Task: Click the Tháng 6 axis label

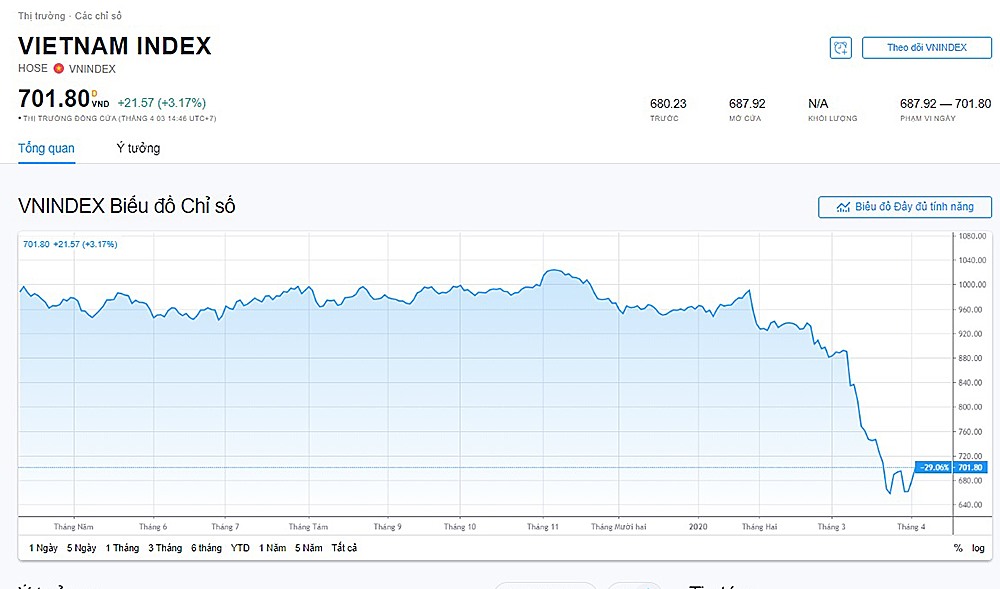Action: [x=153, y=527]
